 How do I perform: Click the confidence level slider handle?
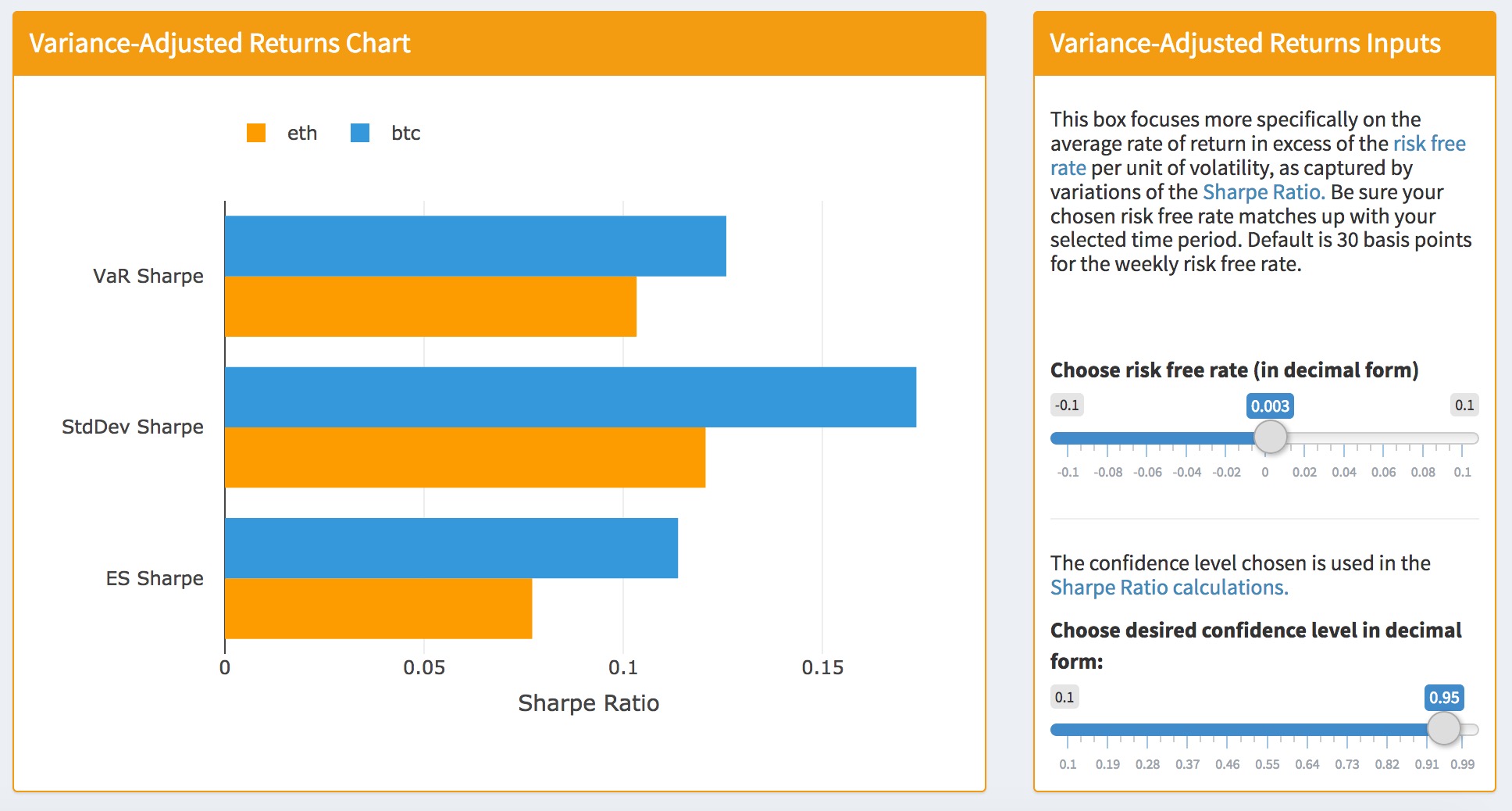(1444, 728)
